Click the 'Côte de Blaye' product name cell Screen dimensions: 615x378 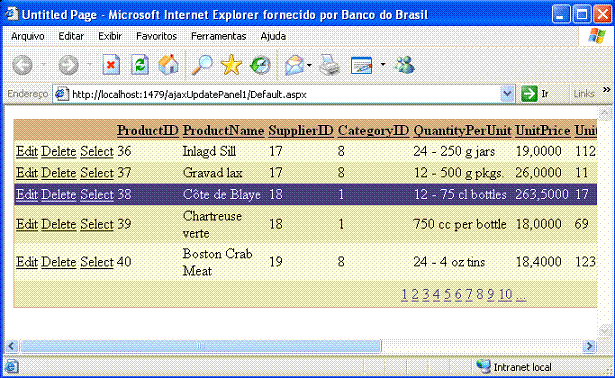coord(222,194)
